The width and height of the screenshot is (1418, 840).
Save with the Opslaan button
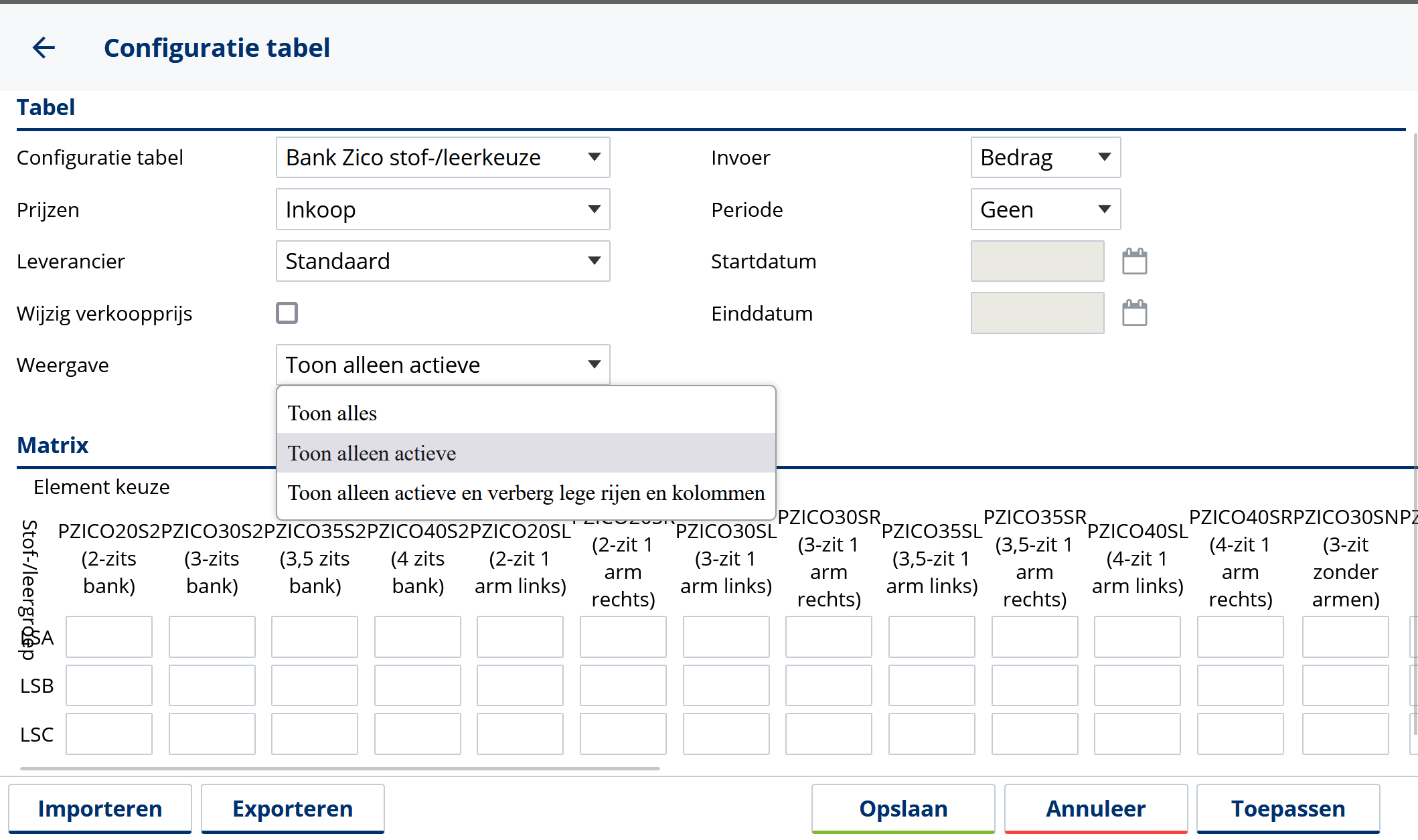tap(903, 809)
